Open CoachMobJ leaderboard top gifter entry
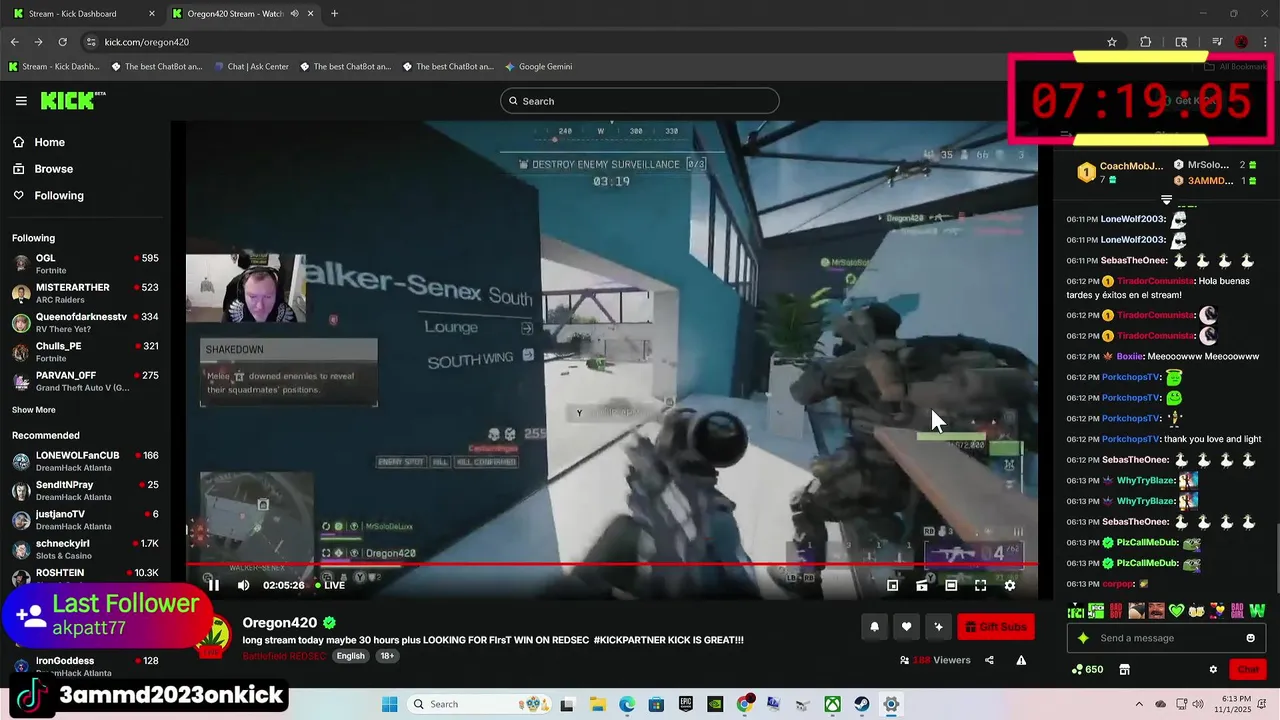The width and height of the screenshot is (1280, 720). [1122, 172]
